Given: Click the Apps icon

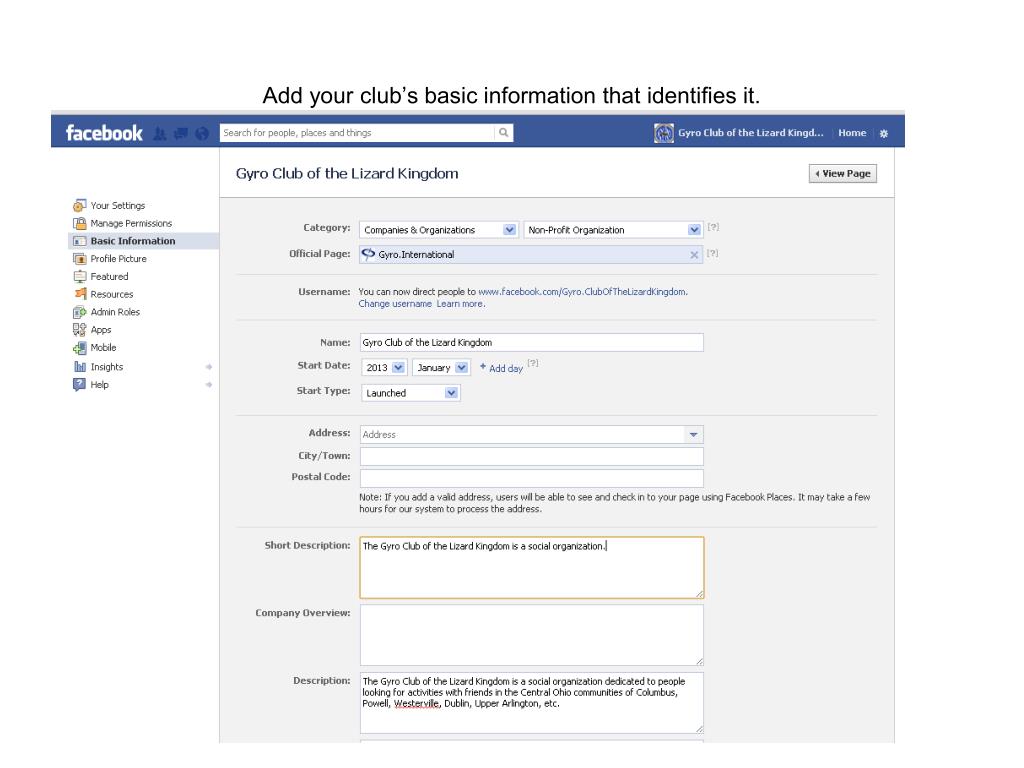Looking at the screenshot, I should (x=80, y=330).
